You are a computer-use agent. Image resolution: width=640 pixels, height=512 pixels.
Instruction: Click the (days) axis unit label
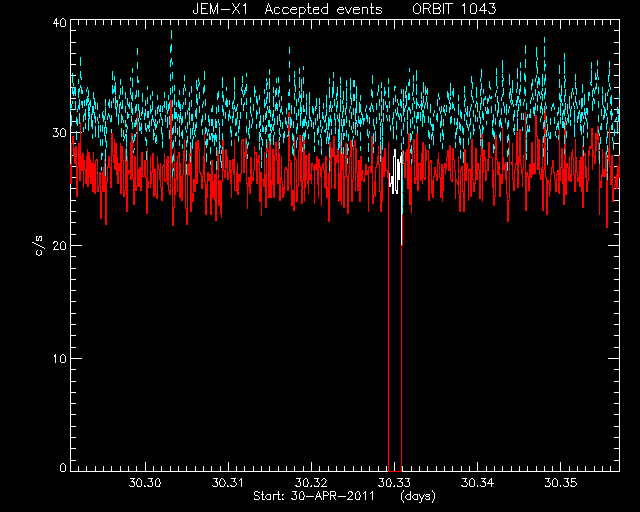point(418,496)
